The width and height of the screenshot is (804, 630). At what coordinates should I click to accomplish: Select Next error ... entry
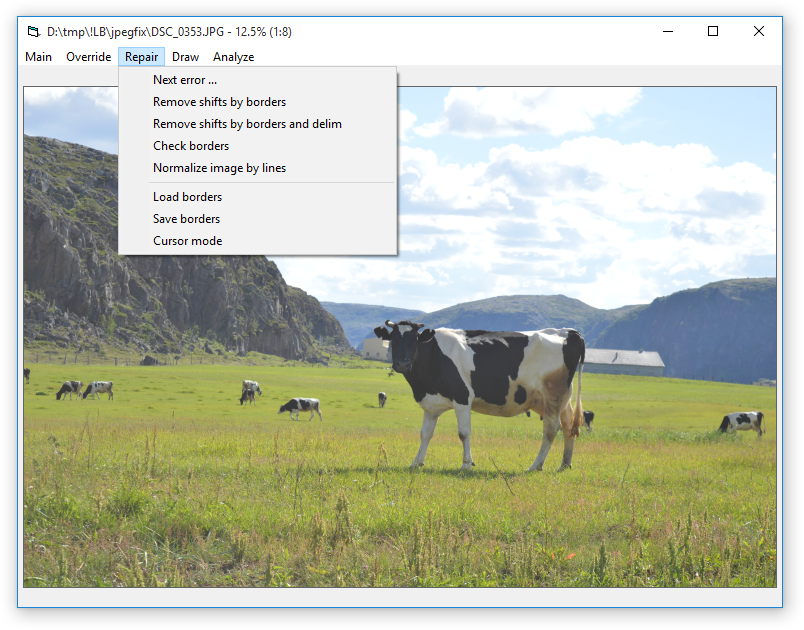coord(257,80)
